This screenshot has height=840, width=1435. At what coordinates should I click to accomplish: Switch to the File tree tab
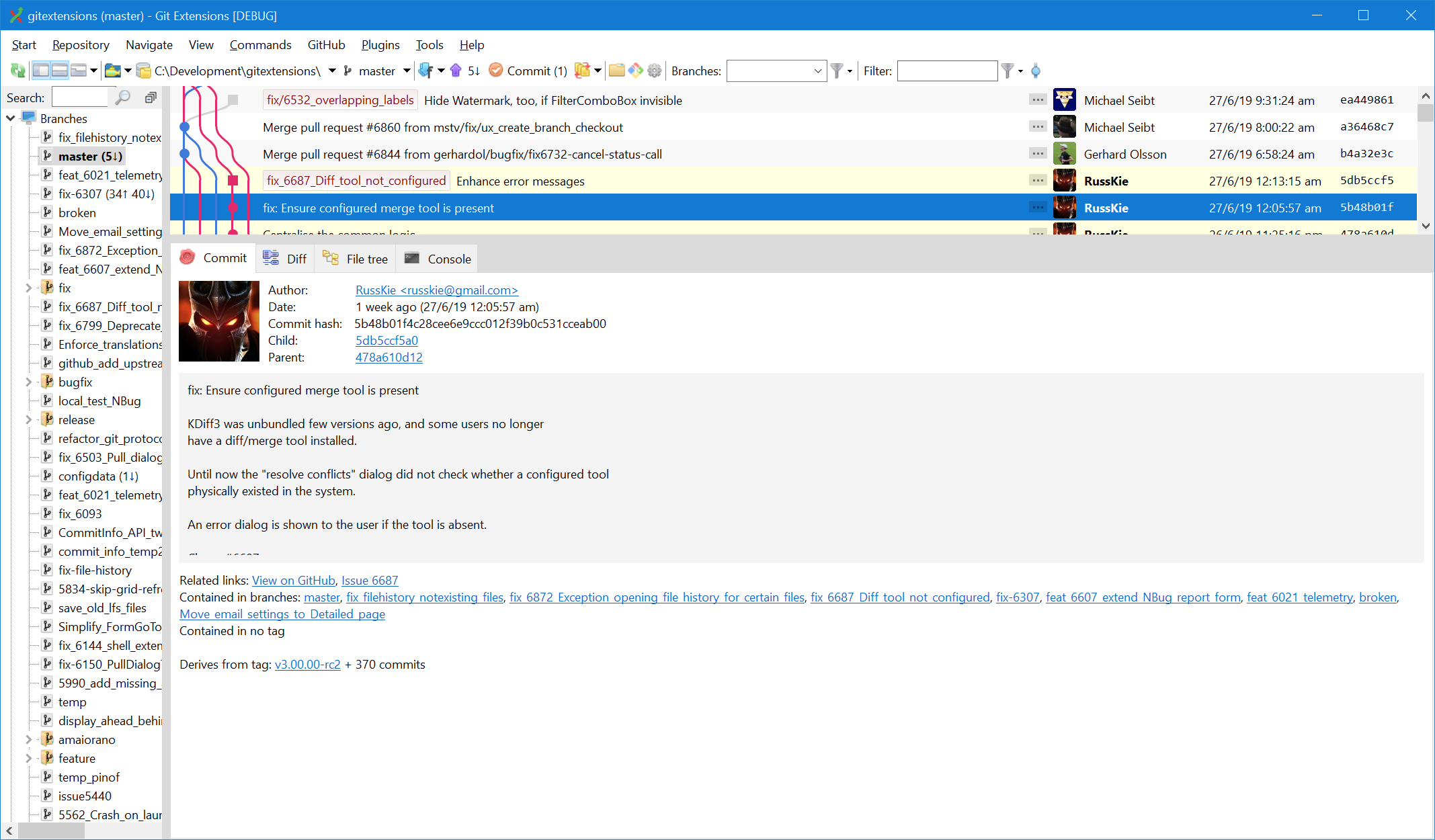pos(355,259)
